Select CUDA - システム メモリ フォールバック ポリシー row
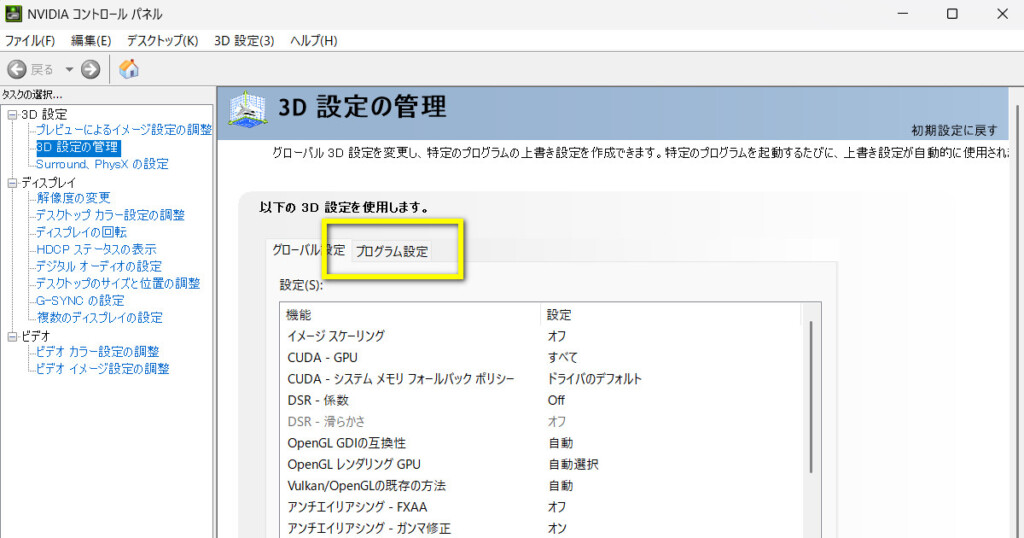Screen dimensions: 1024x538 click(x=543, y=379)
